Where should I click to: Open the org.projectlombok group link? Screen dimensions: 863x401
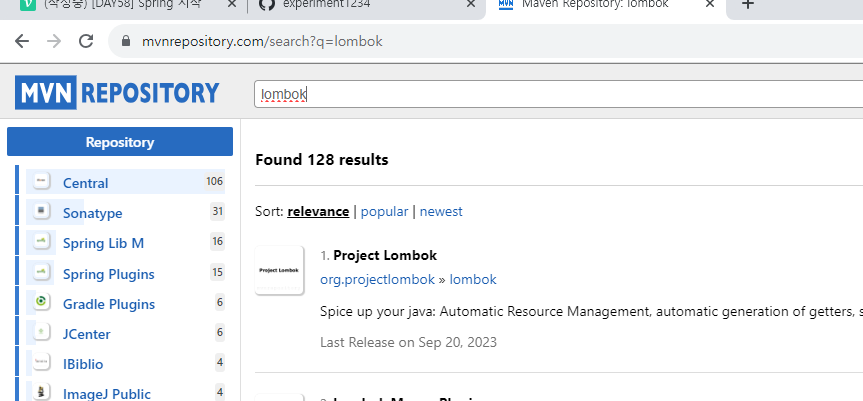tap(378, 279)
